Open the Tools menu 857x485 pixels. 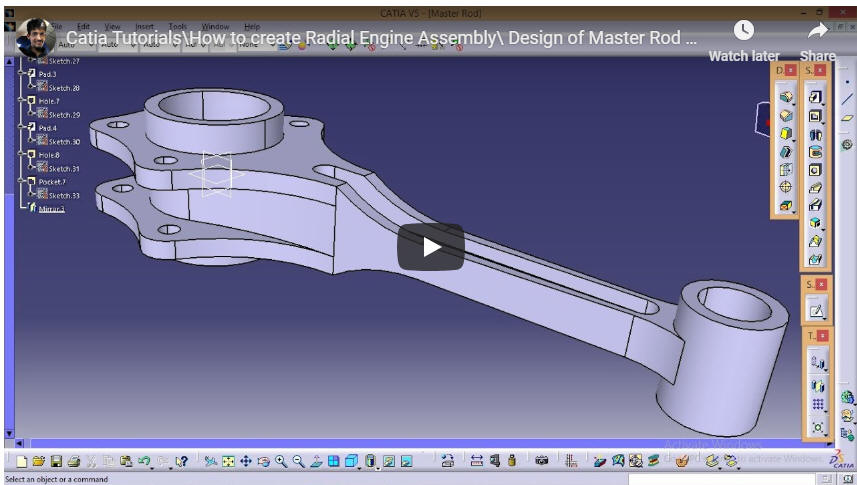coord(178,26)
